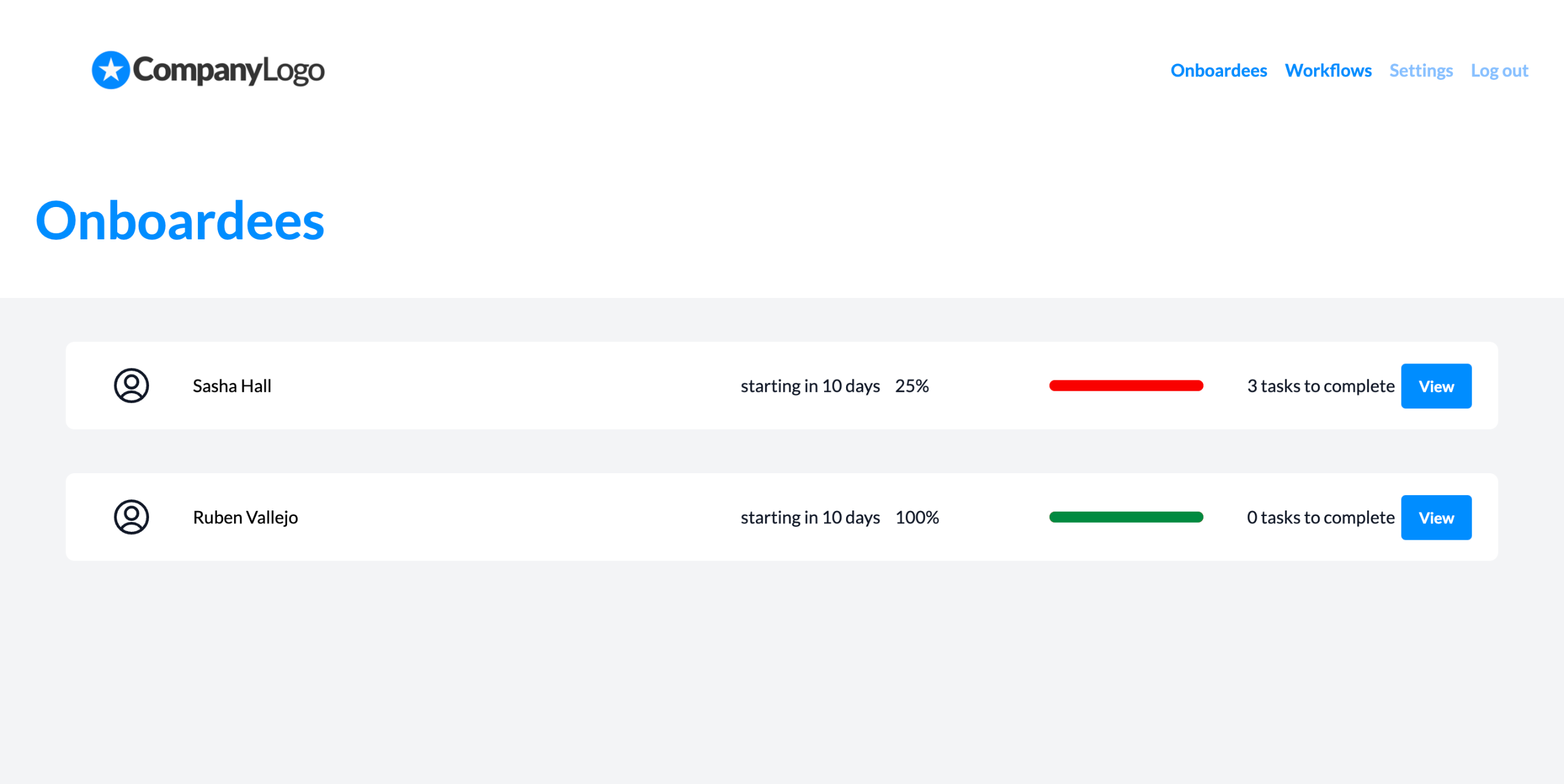Click the blue star logo icon
The height and width of the screenshot is (784, 1564).
coord(111,70)
